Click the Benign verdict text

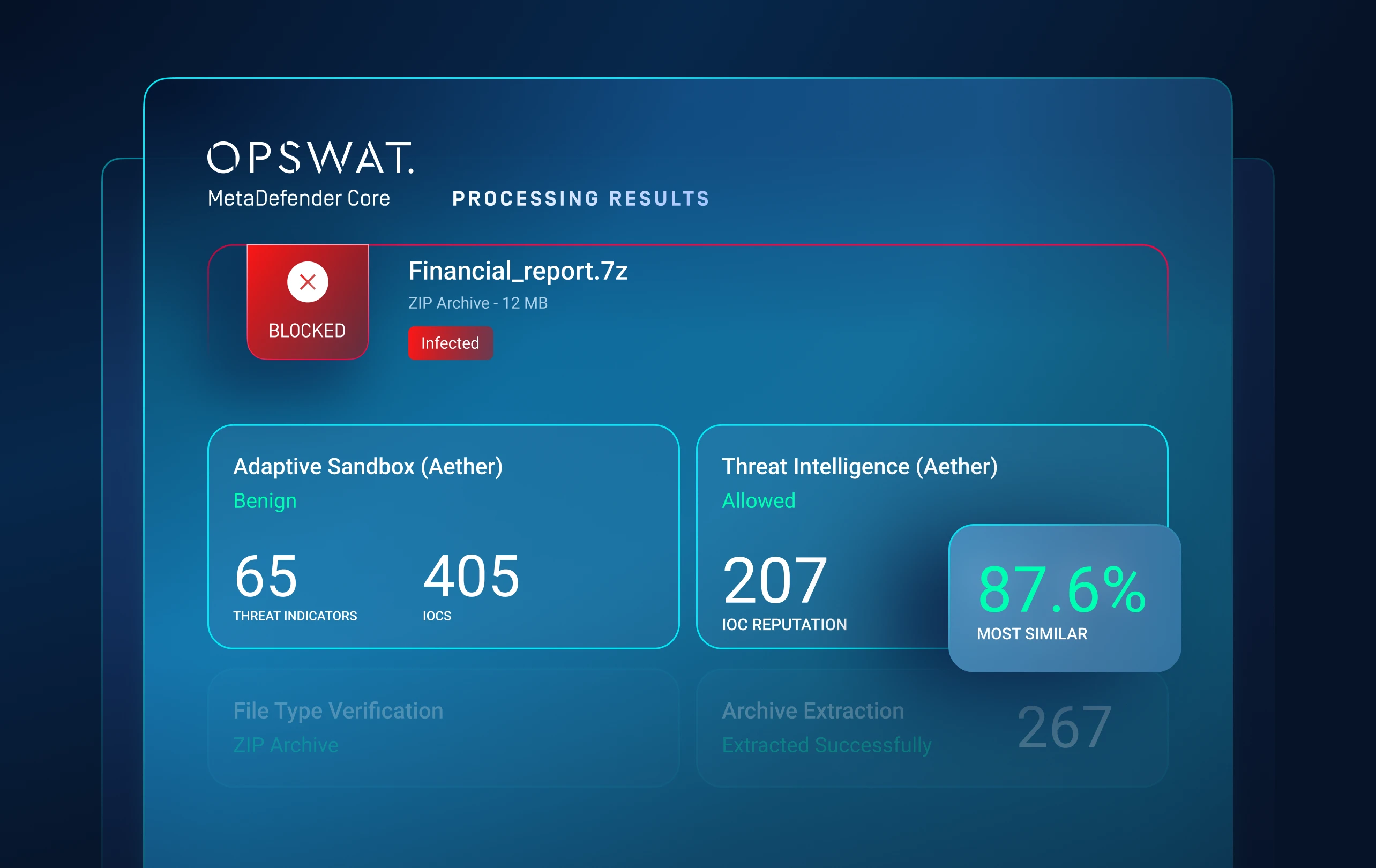[x=265, y=500]
